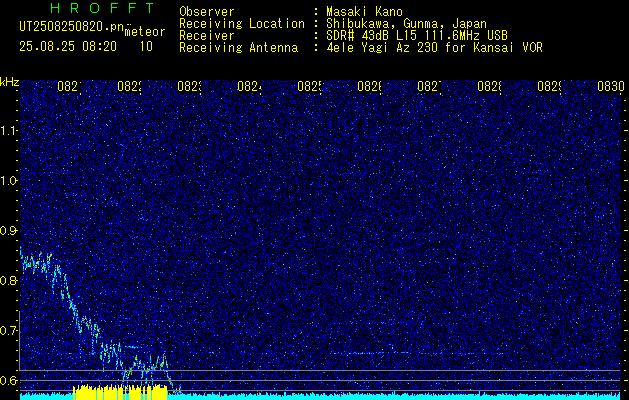Click the 0.6 frequency axis label

[x=9, y=380]
